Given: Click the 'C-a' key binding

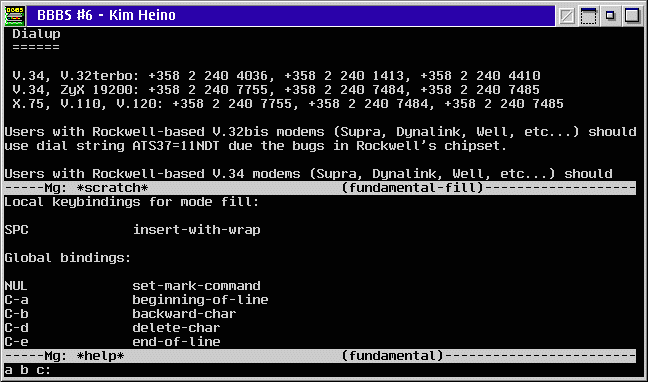Looking at the screenshot, I should tap(17, 300).
